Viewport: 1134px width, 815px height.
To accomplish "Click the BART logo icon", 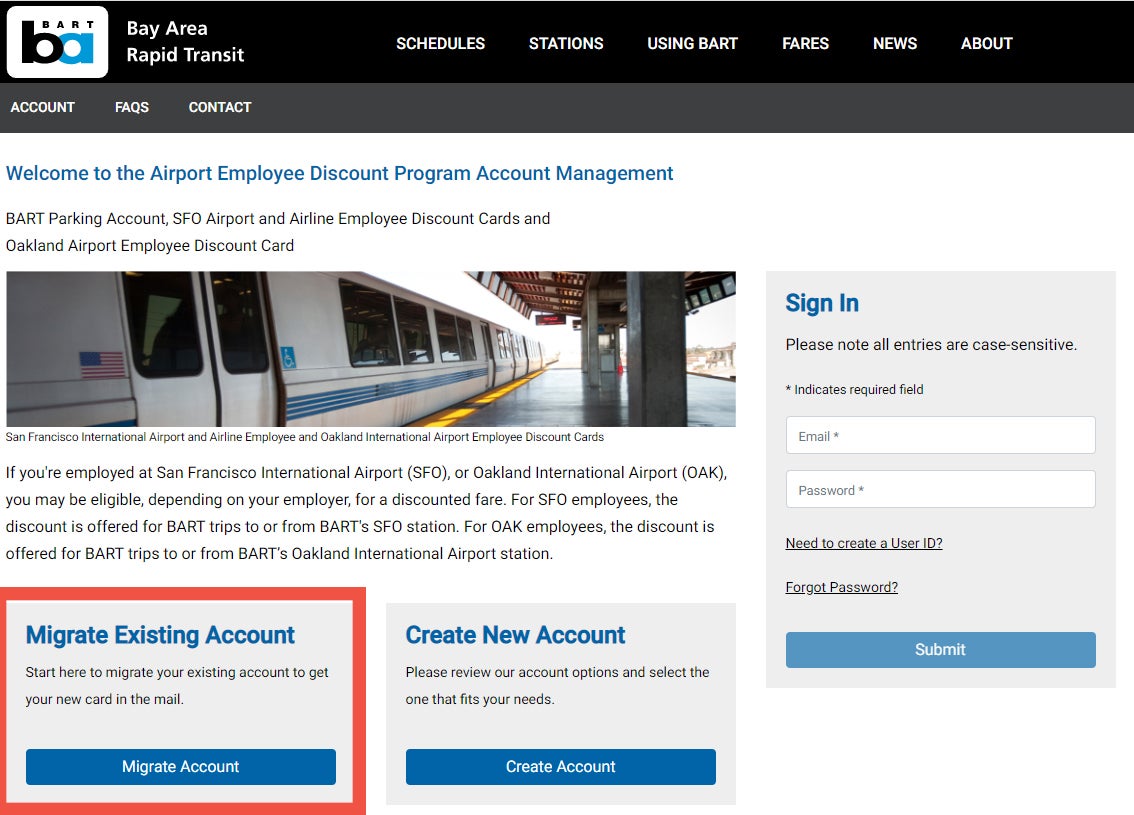I will [x=57, y=42].
